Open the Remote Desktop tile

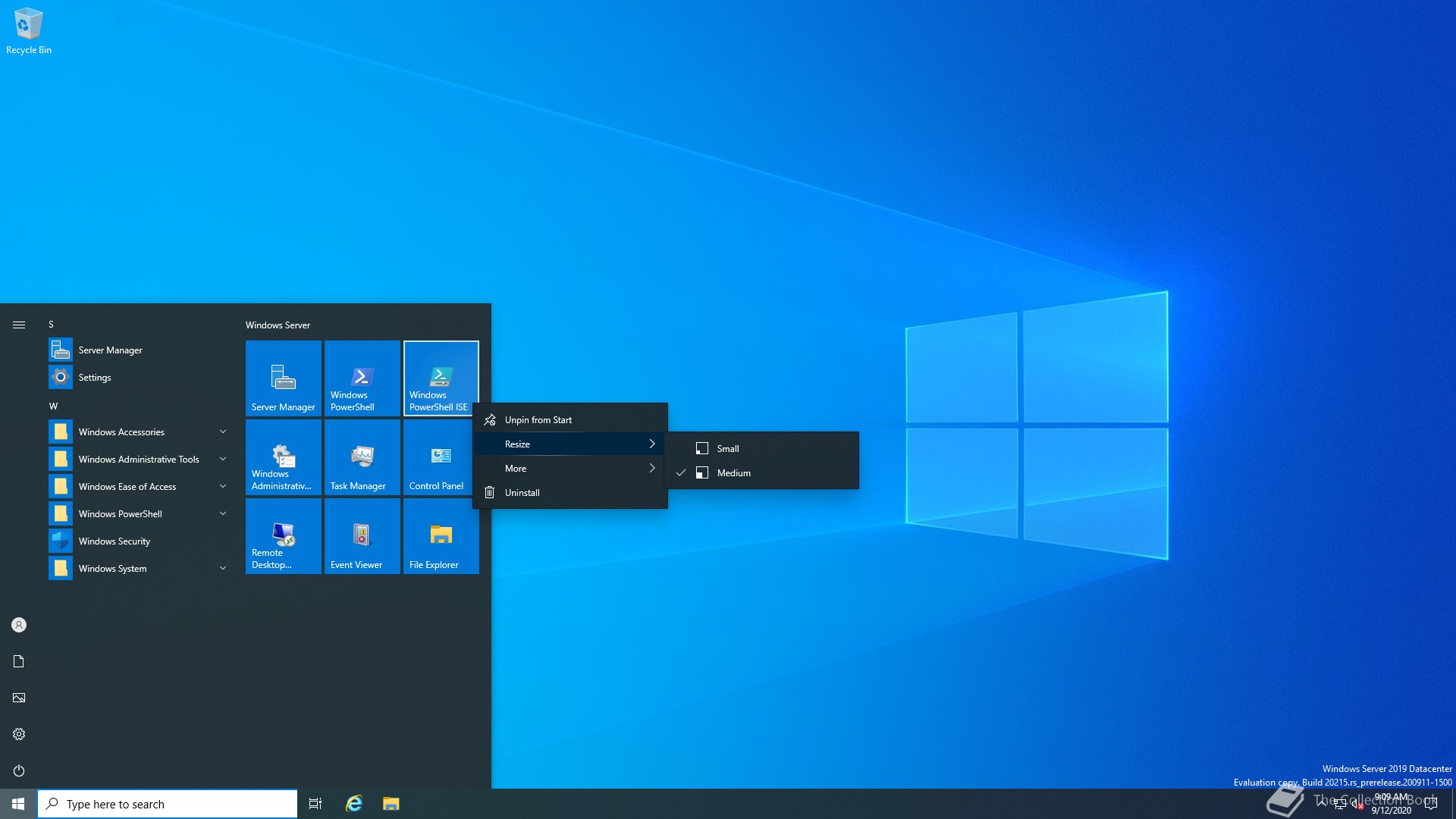[284, 536]
